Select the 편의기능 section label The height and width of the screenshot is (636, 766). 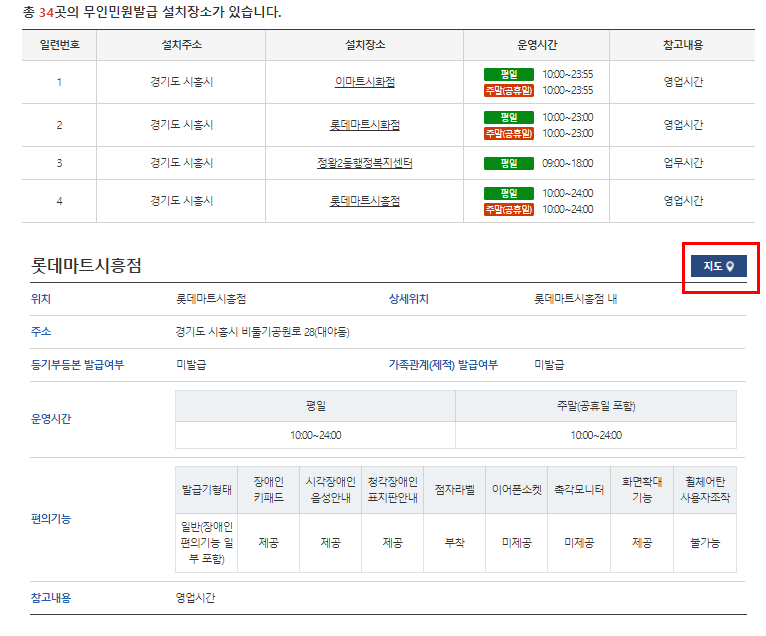coord(51,519)
